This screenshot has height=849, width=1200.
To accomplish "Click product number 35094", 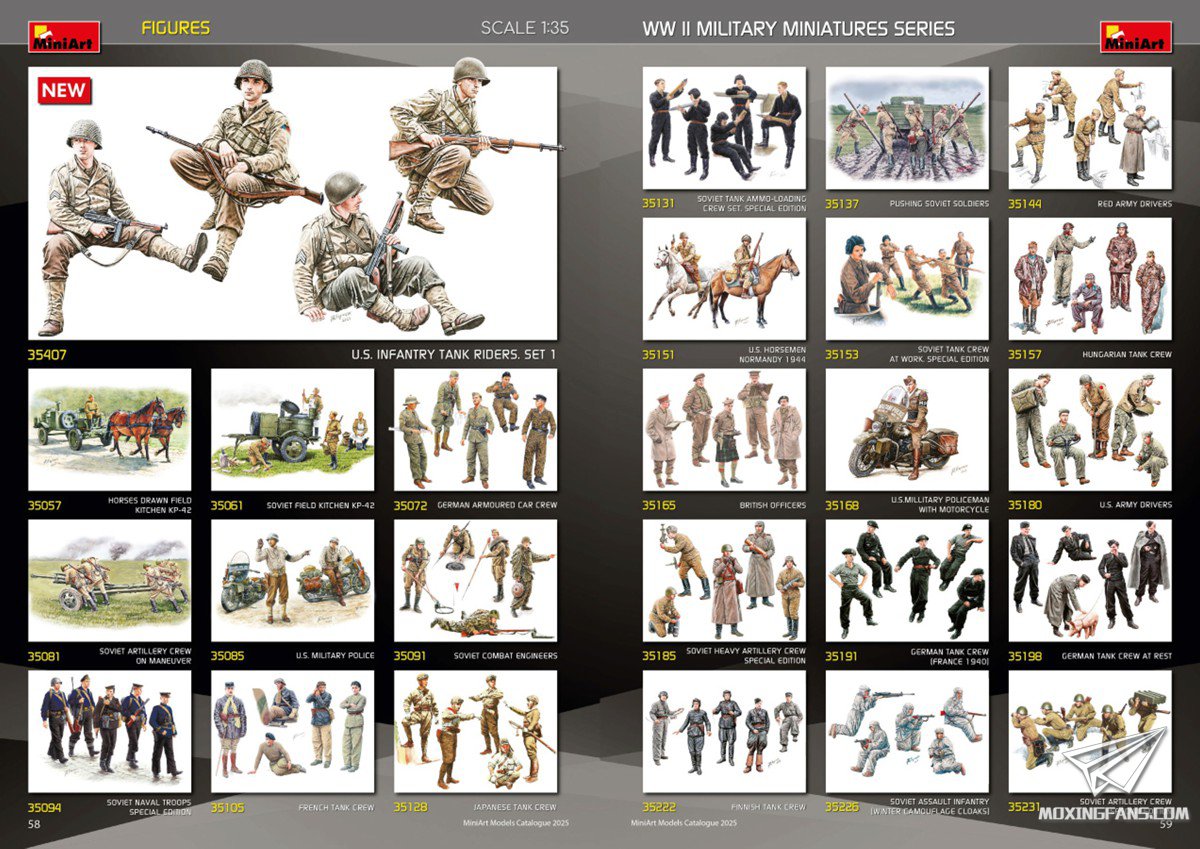I will click(45, 807).
